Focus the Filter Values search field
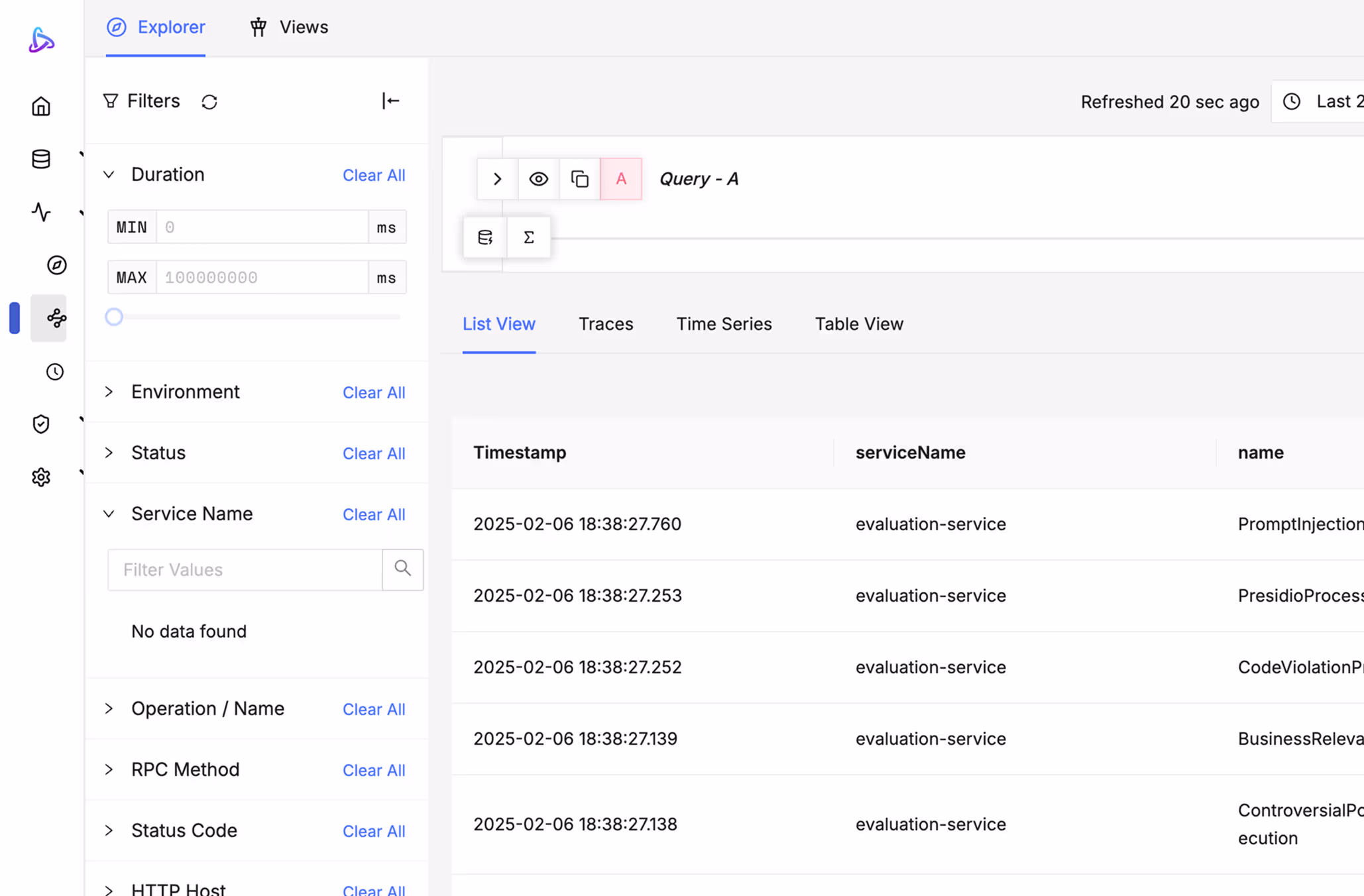Screen dimensions: 1364x896 (x=245, y=570)
